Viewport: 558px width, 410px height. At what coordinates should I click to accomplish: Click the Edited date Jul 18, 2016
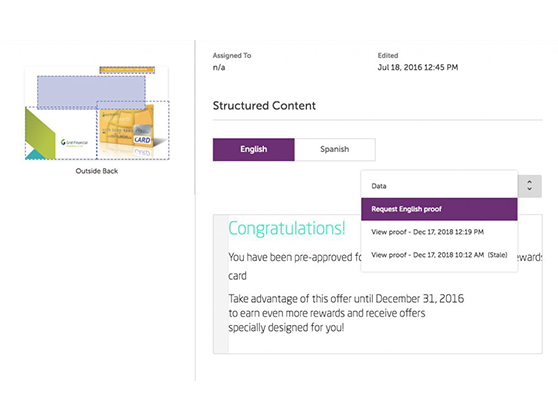coord(418,67)
